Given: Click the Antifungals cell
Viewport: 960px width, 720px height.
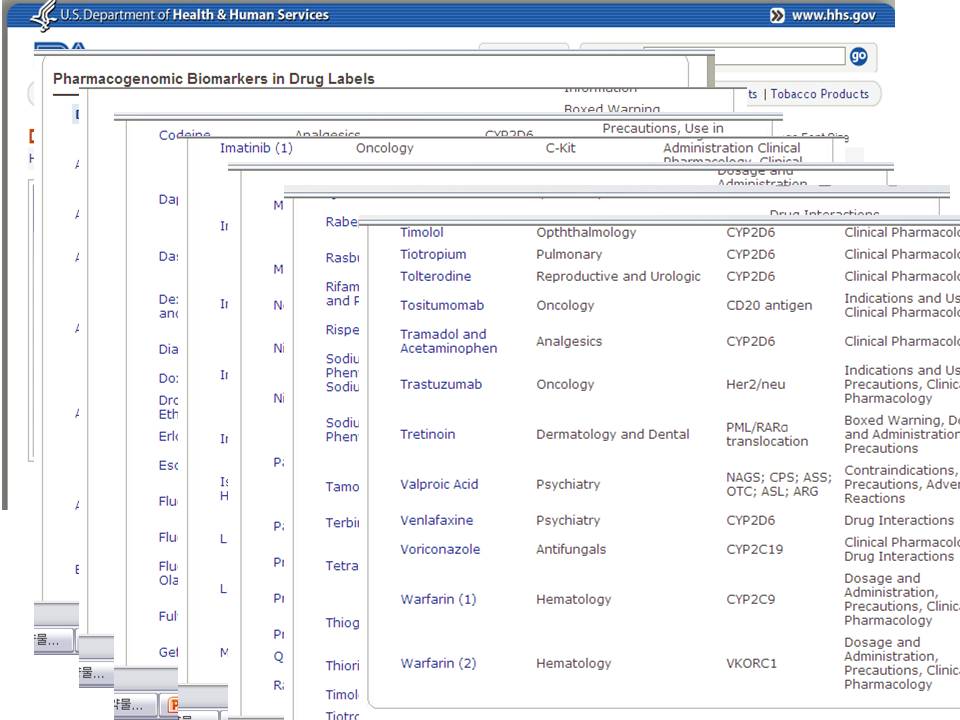Looking at the screenshot, I should (x=571, y=549).
